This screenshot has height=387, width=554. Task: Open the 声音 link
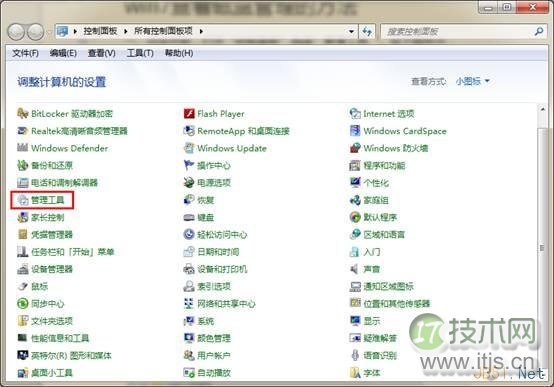(x=372, y=269)
